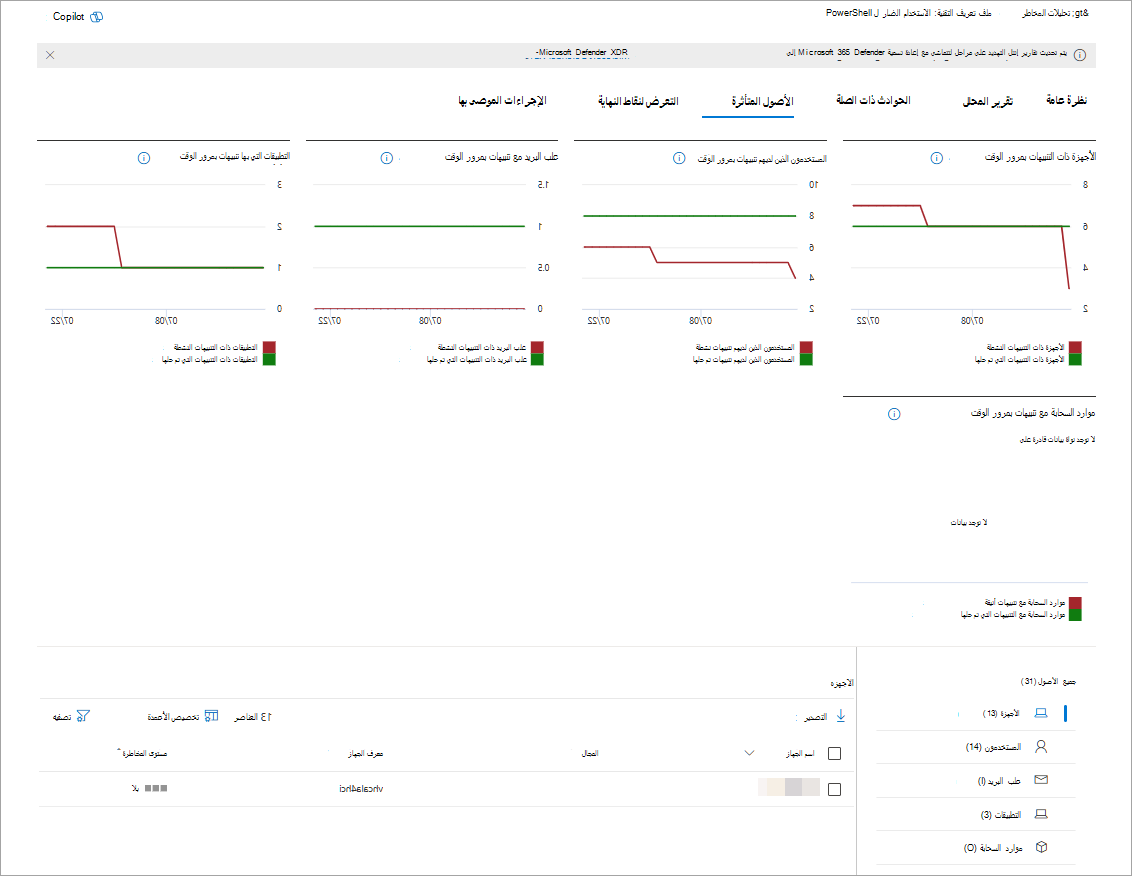Click the لا توجد بيانات text in cloud chart
The width and height of the screenshot is (1132, 876).
968,522
